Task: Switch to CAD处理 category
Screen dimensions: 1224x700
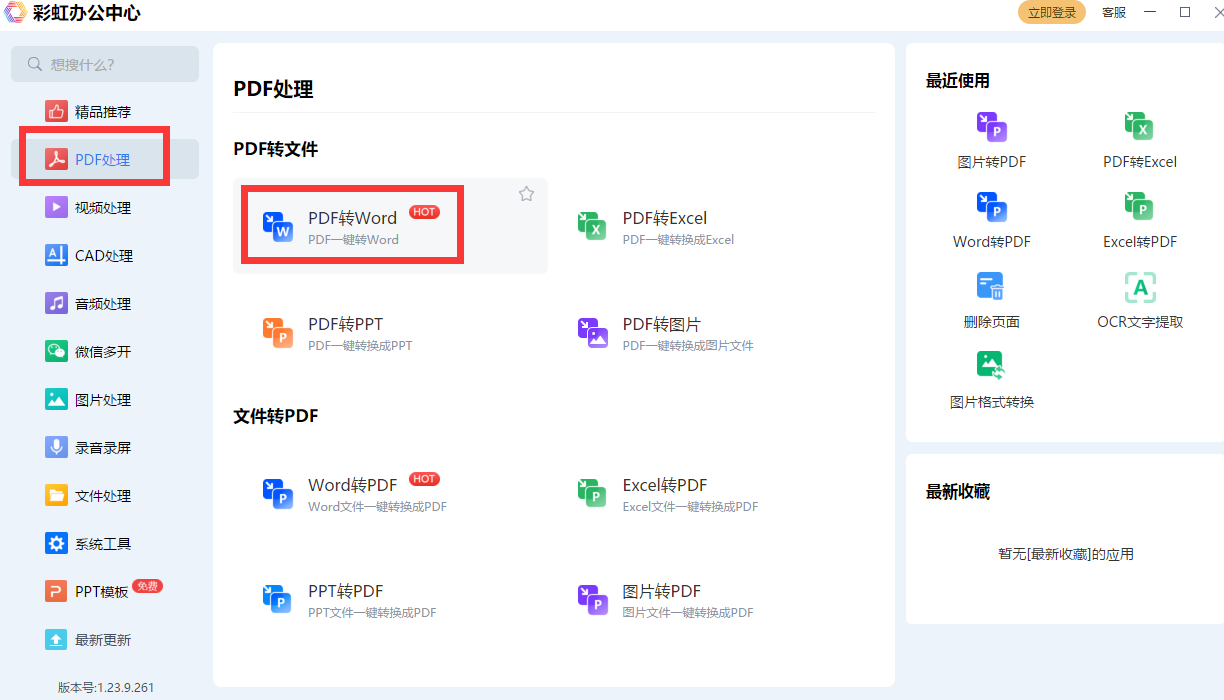Action: click(x=105, y=255)
